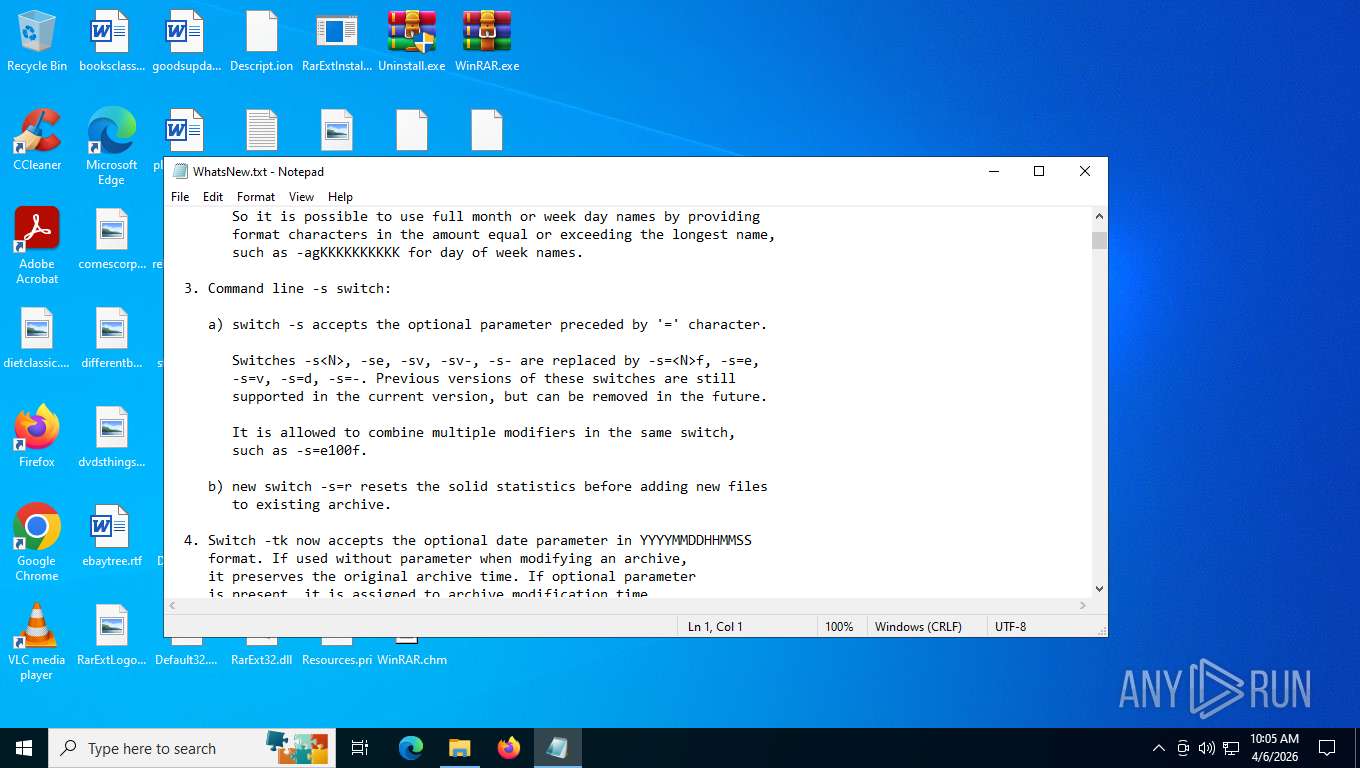Click Firefox icon in the taskbar
The width and height of the screenshot is (1360, 768).
point(509,748)
